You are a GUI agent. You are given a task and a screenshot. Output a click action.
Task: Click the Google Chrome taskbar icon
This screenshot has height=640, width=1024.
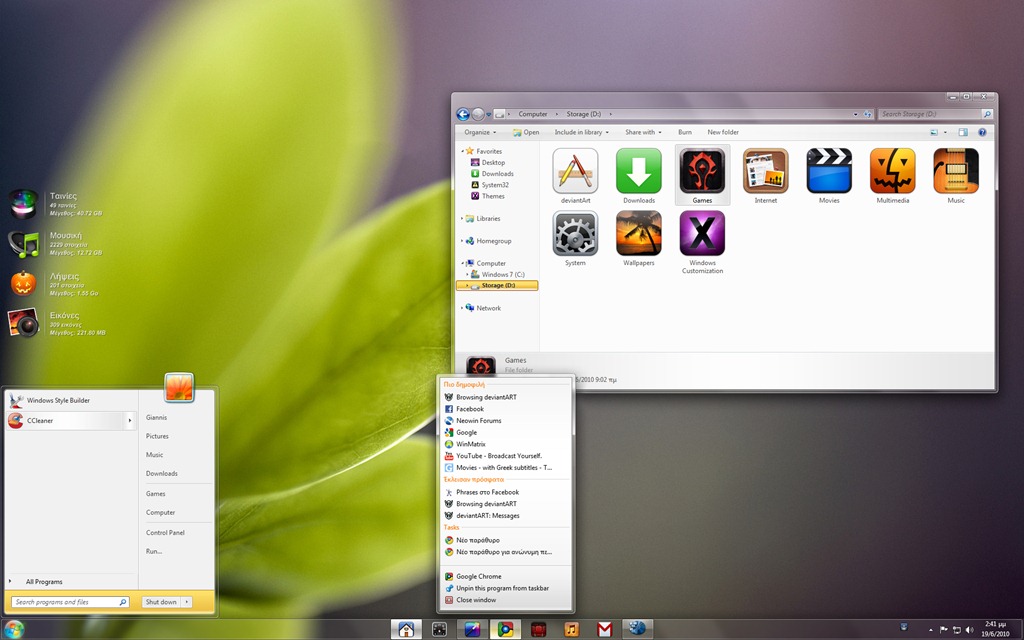click(505, 630)
